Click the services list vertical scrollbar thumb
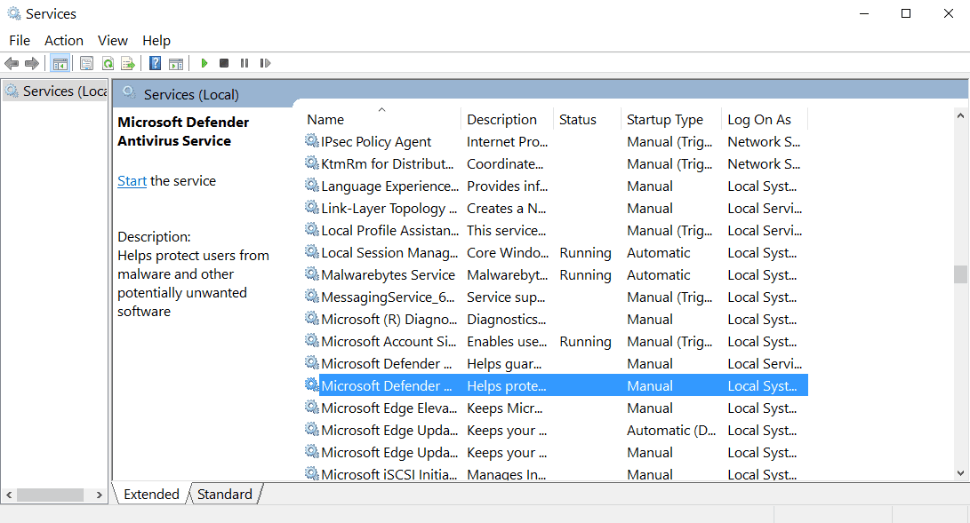Image resolution: width=970 pixels, height=523 pixels. [960, 274]
